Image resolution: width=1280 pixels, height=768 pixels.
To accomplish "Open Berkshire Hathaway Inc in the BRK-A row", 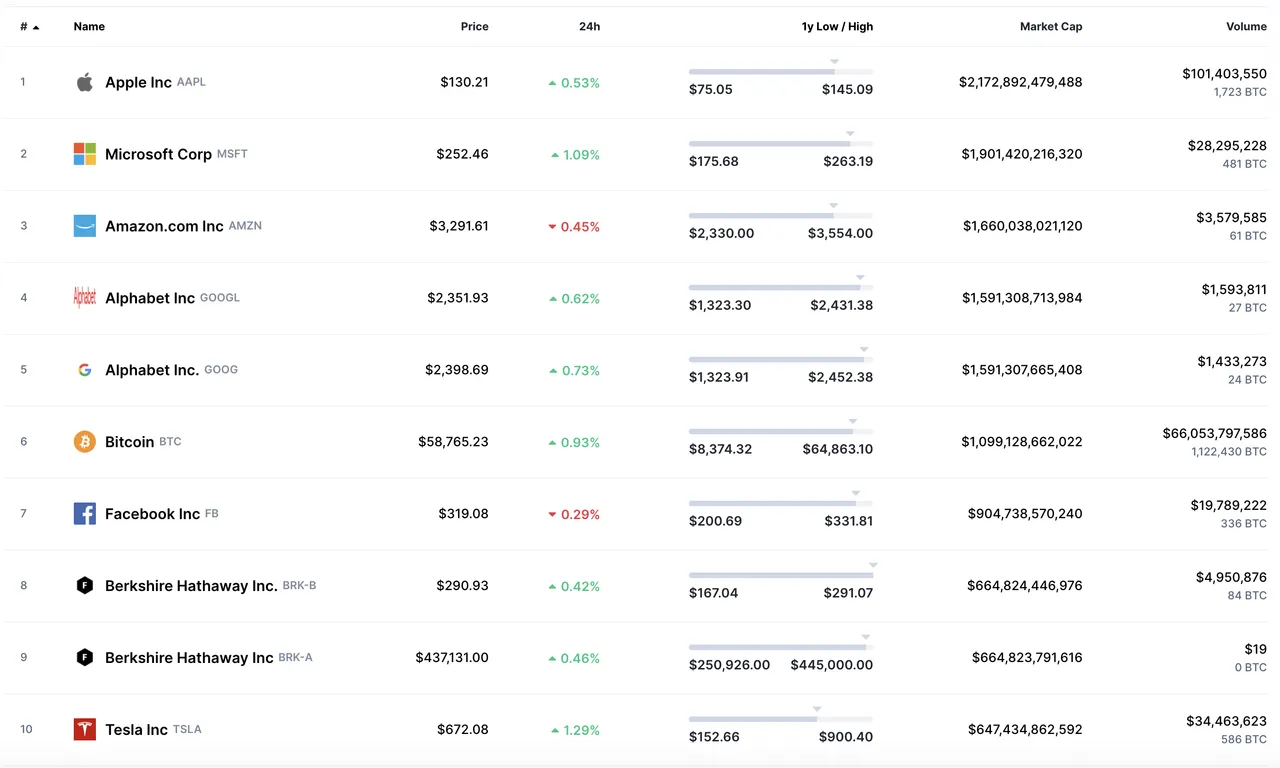I will pyautogui.click(x=189, y=658).
